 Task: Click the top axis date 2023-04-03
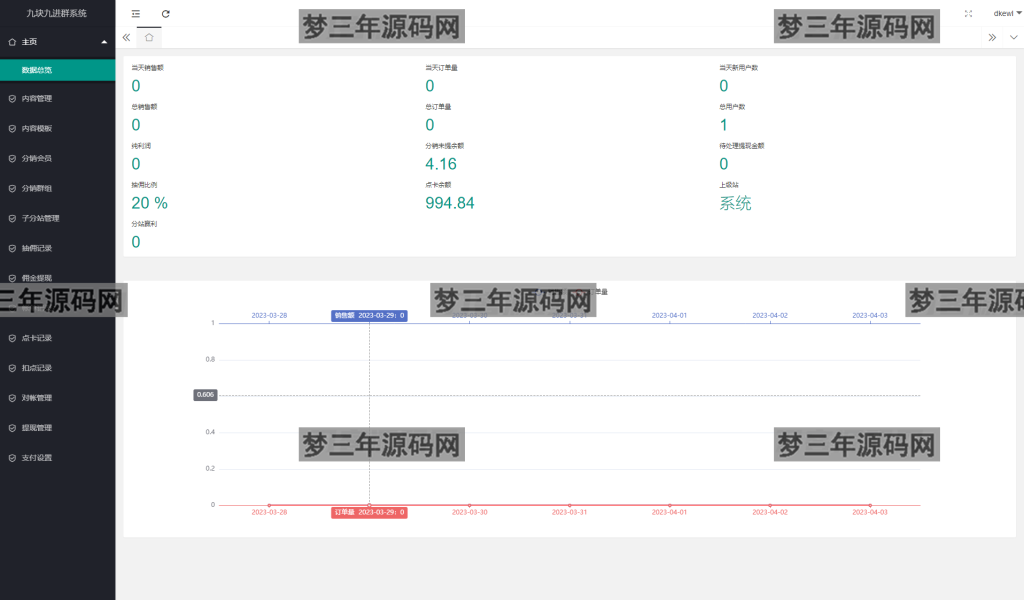point(870,315)
